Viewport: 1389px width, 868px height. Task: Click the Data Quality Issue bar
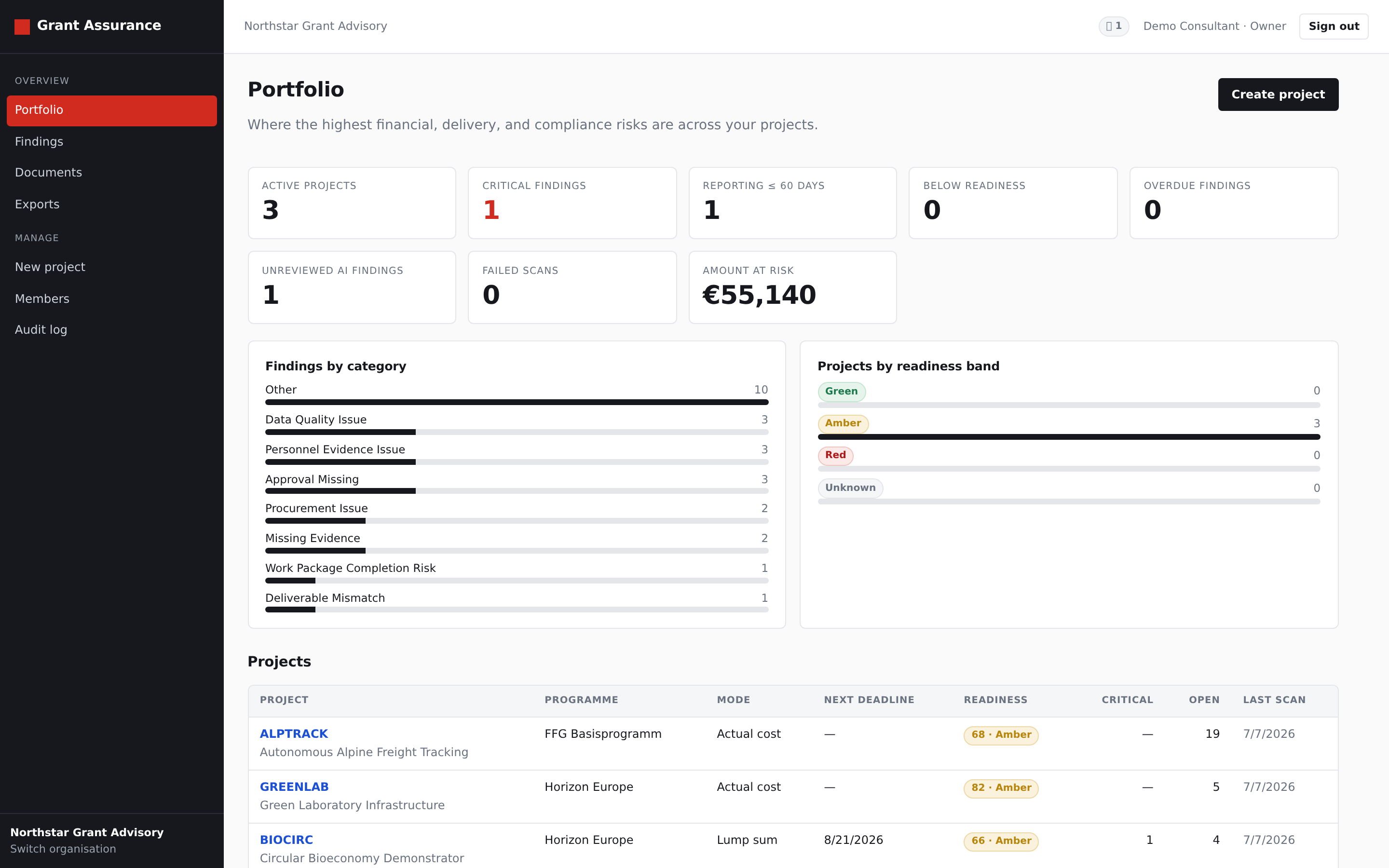pos(517,432)
